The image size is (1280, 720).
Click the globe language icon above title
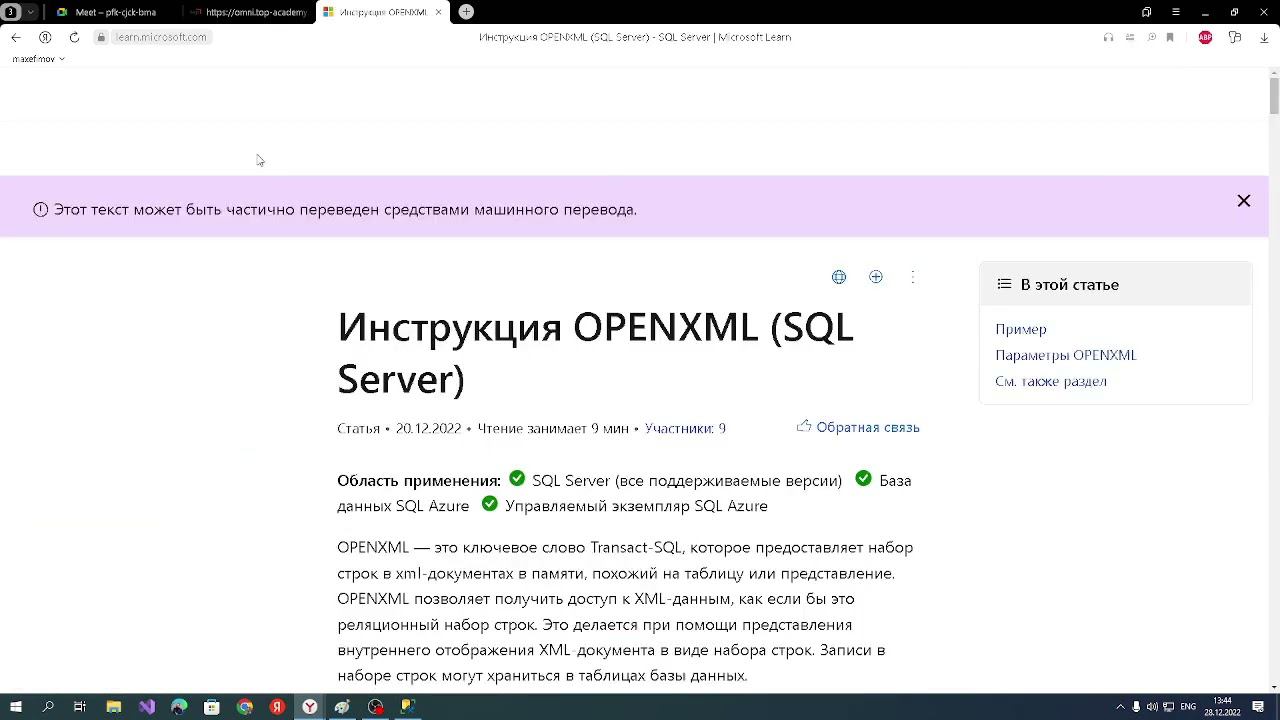click(839, 277)
